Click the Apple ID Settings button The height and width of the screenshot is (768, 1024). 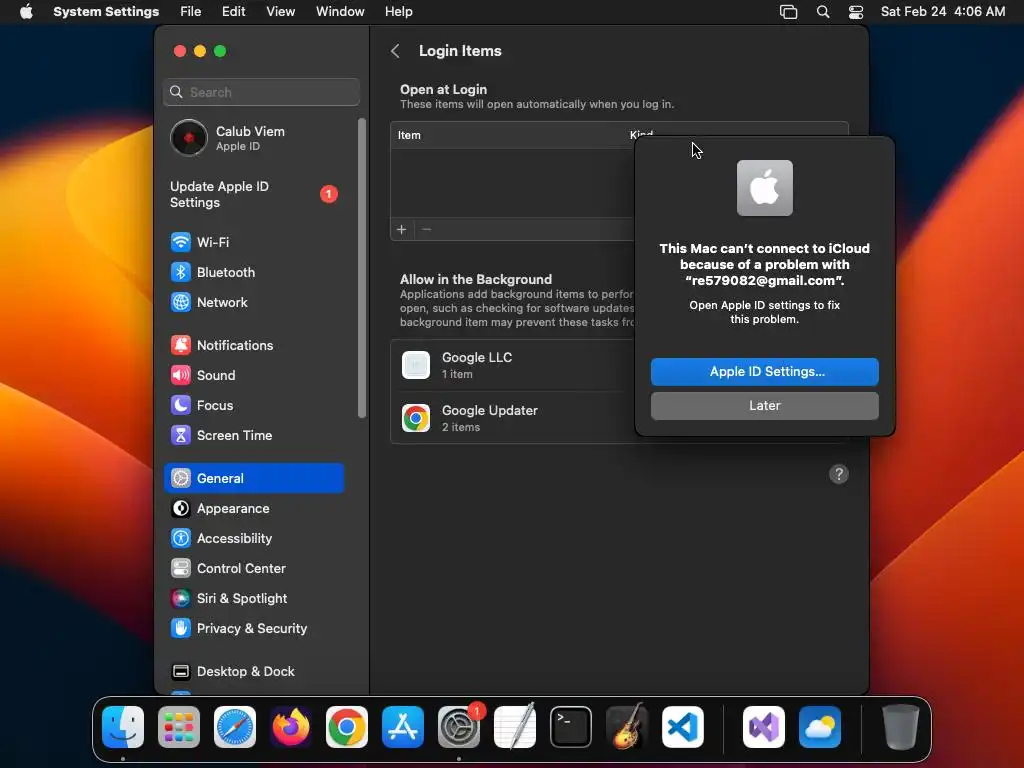pyautogui.click(x=765, y=372)
